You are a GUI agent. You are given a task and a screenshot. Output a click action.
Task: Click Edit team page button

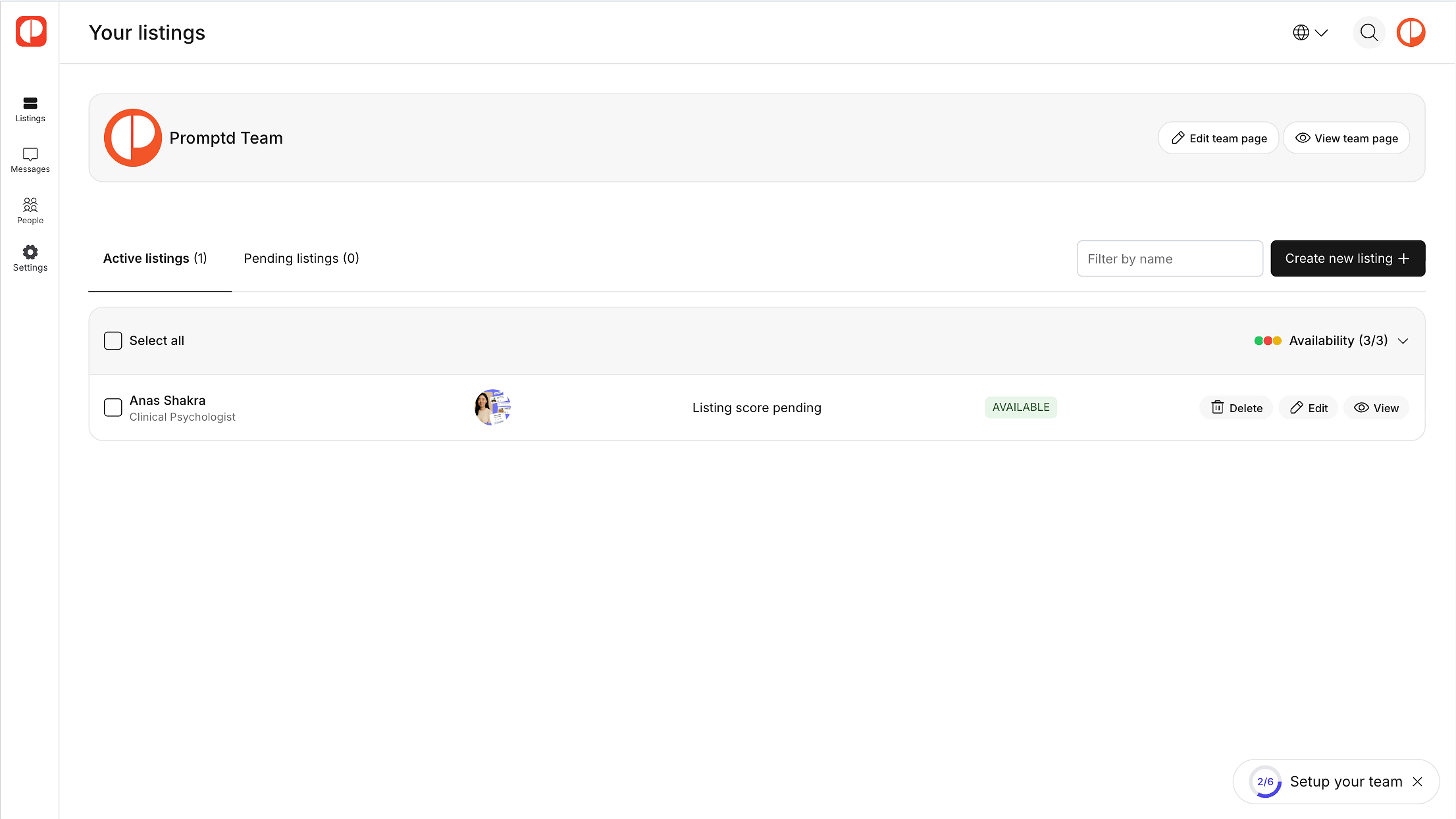(1219, 138)
